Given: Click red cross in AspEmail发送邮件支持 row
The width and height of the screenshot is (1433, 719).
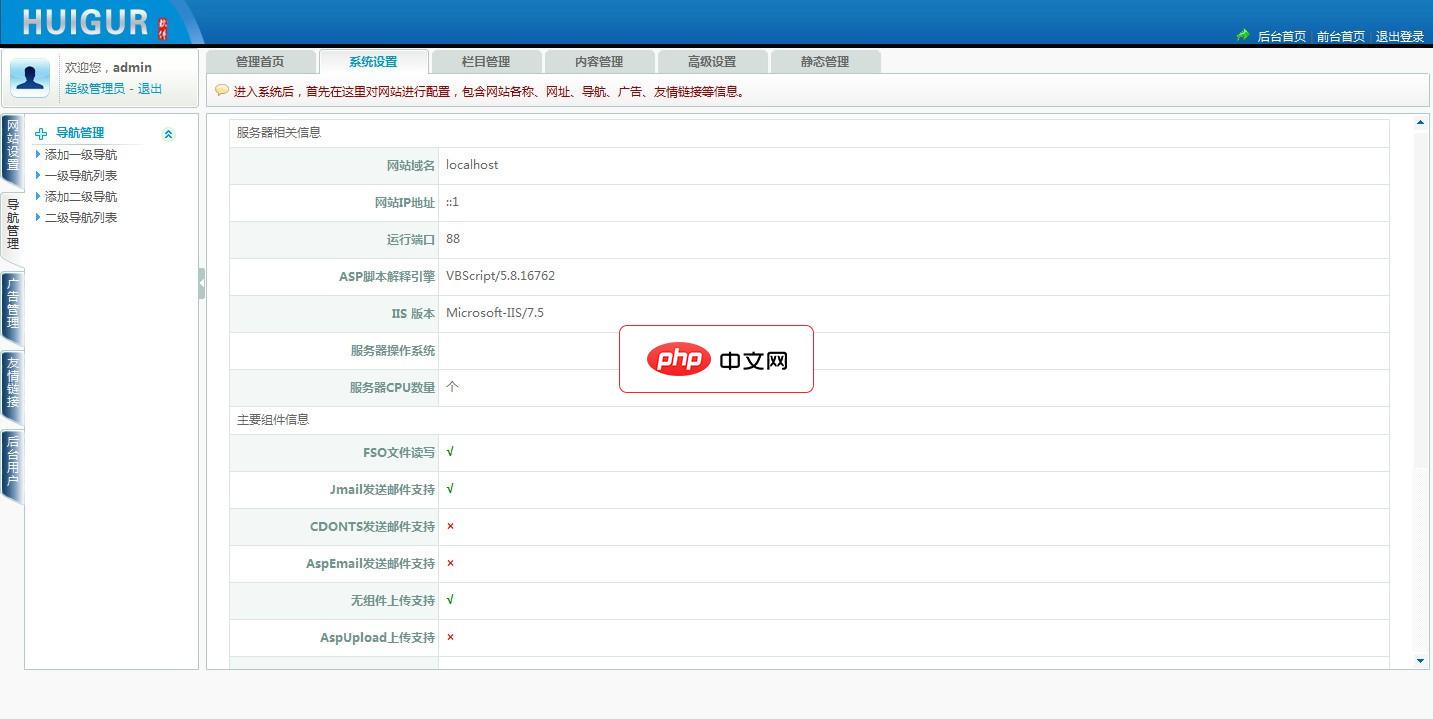Looking at the screenshot, I should pyautogui.click(x=450, y=563).
